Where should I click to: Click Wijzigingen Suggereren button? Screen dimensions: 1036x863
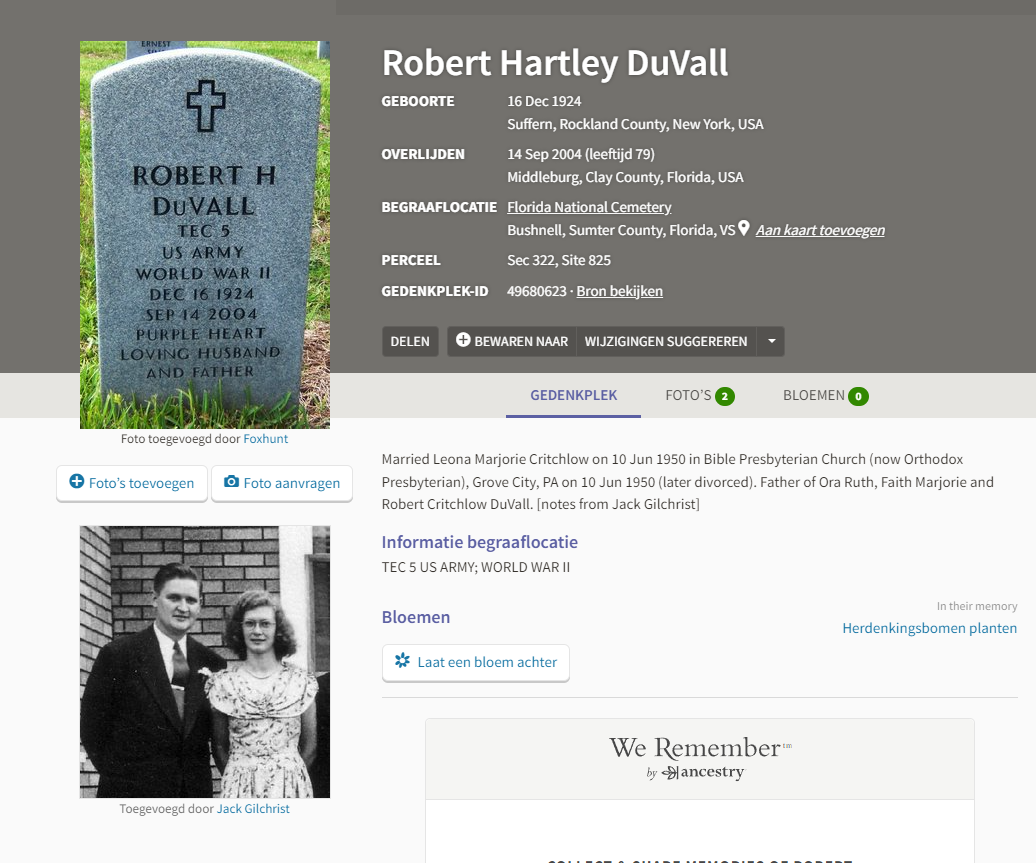666,342
